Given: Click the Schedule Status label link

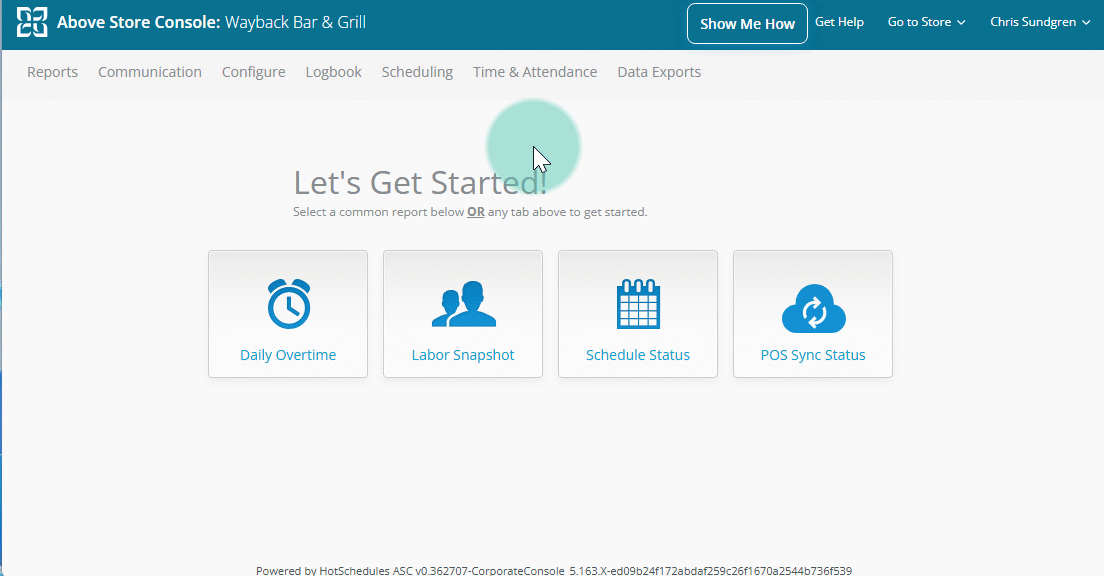Looking at the screenshot, I should [638, 355].
